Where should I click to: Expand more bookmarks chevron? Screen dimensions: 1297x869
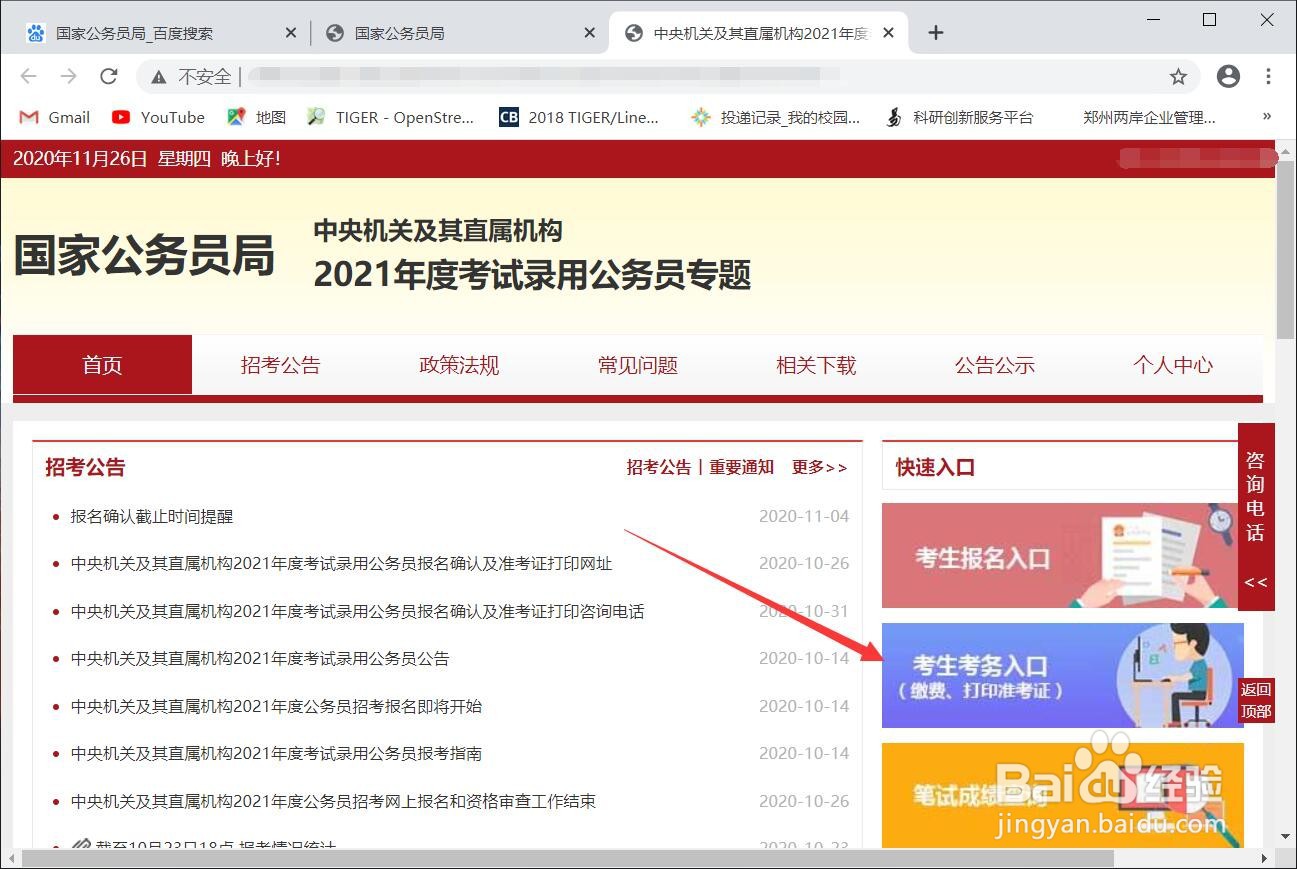[x=1267, y=116]
